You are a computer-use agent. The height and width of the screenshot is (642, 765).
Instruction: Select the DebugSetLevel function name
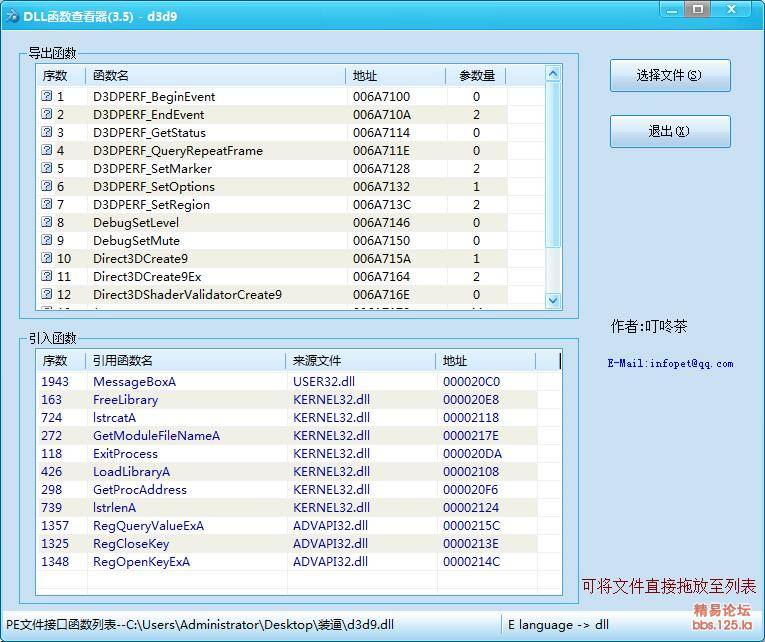coord(136,223)
